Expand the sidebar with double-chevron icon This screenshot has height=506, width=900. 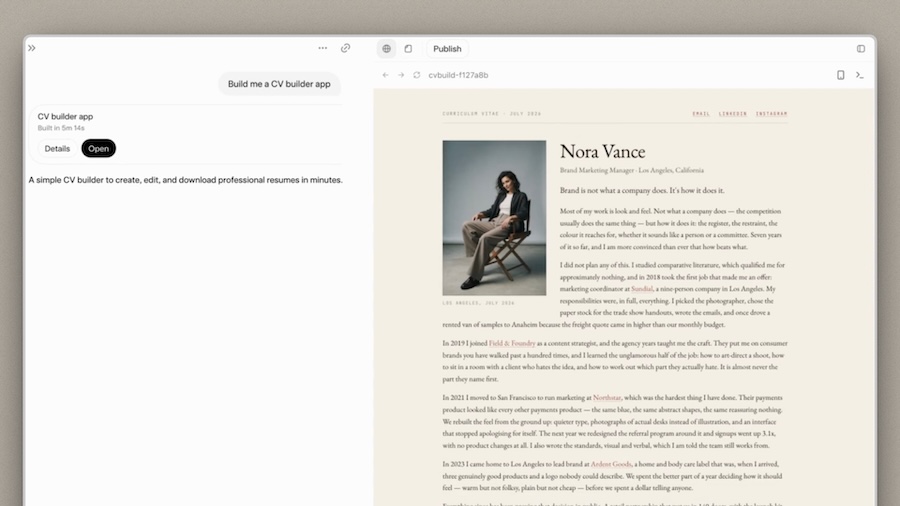32,48
